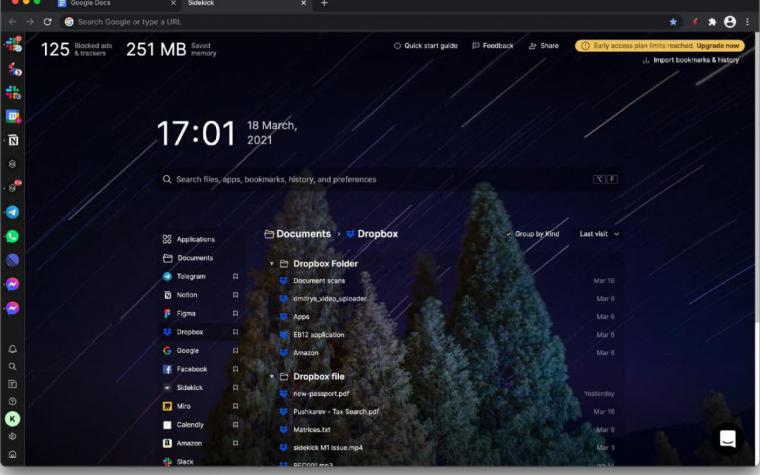Go to the sidebar home icon
Viewport: 760px width, 475px height.
pos(13,454)
